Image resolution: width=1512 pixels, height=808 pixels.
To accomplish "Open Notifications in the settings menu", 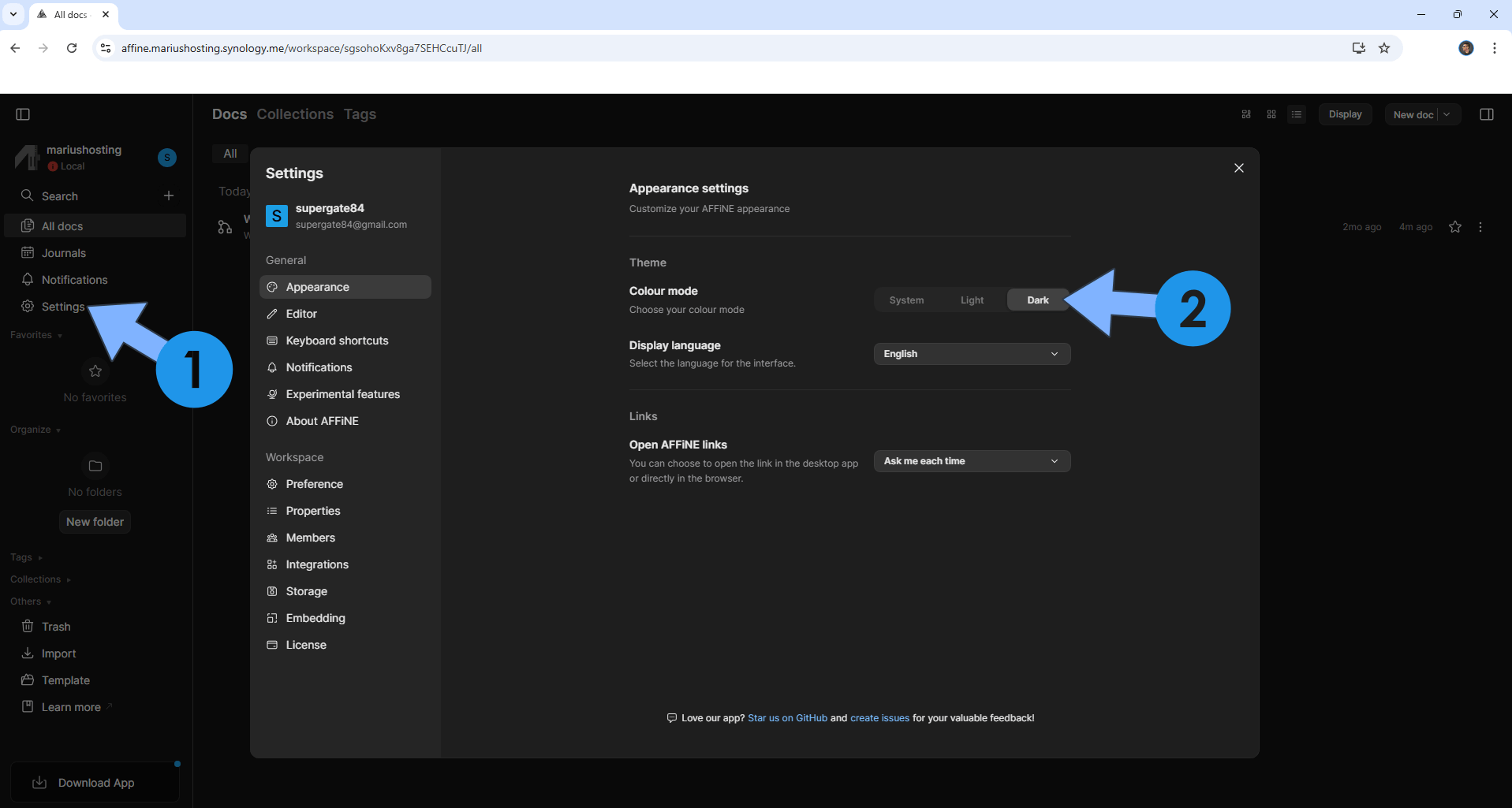I will [x=345, y=367].
